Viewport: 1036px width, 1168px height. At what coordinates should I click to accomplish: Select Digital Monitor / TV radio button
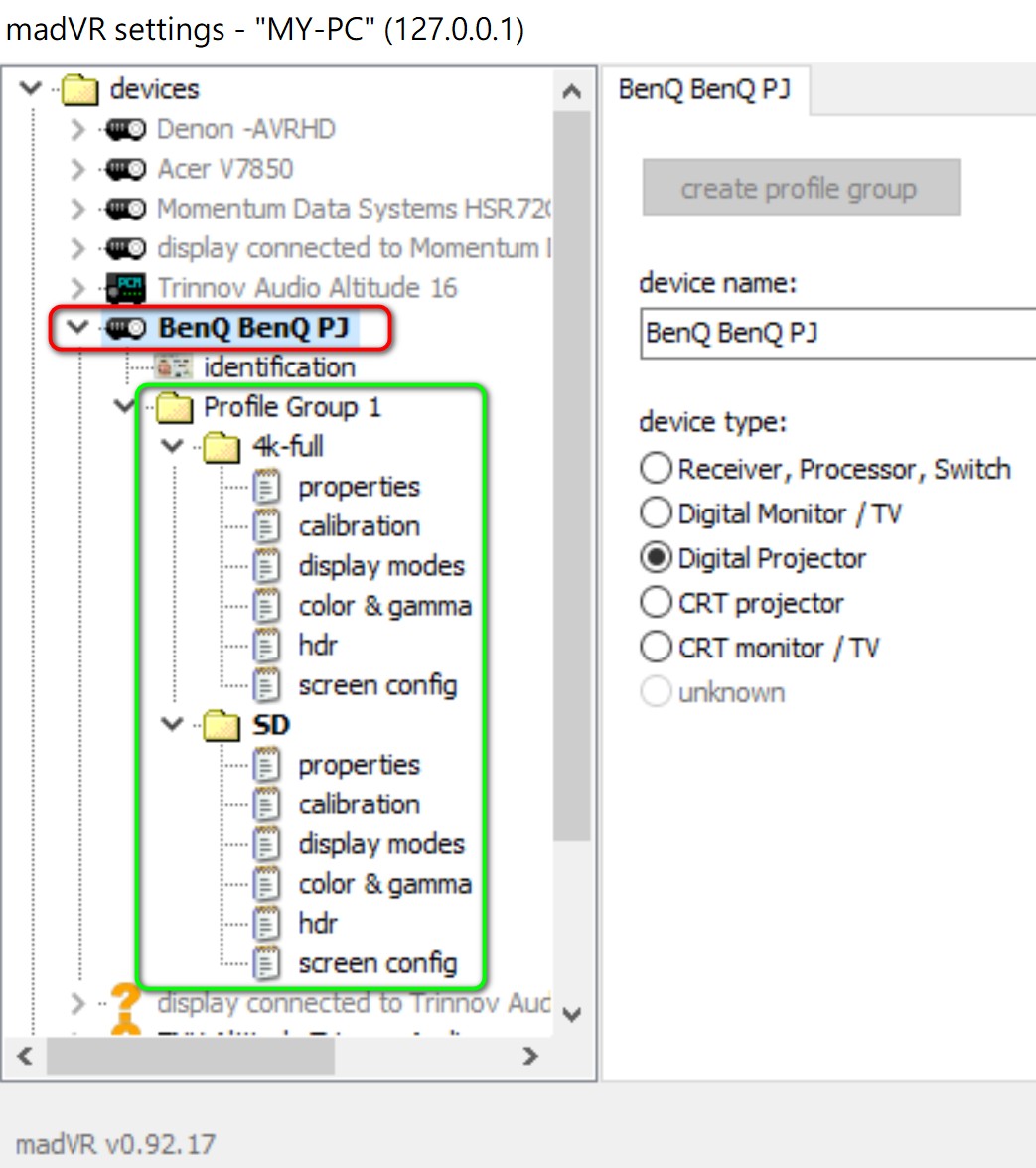coord(656,513)
